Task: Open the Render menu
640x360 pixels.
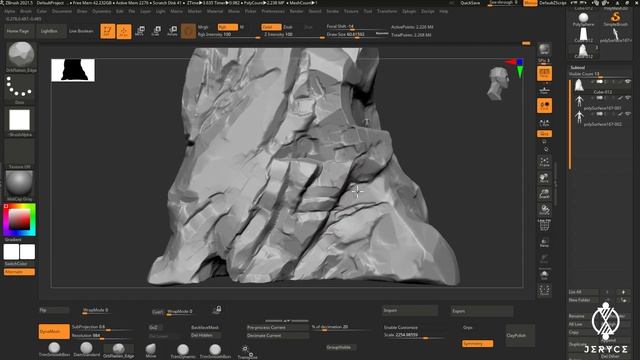Action: coord(296,11)
